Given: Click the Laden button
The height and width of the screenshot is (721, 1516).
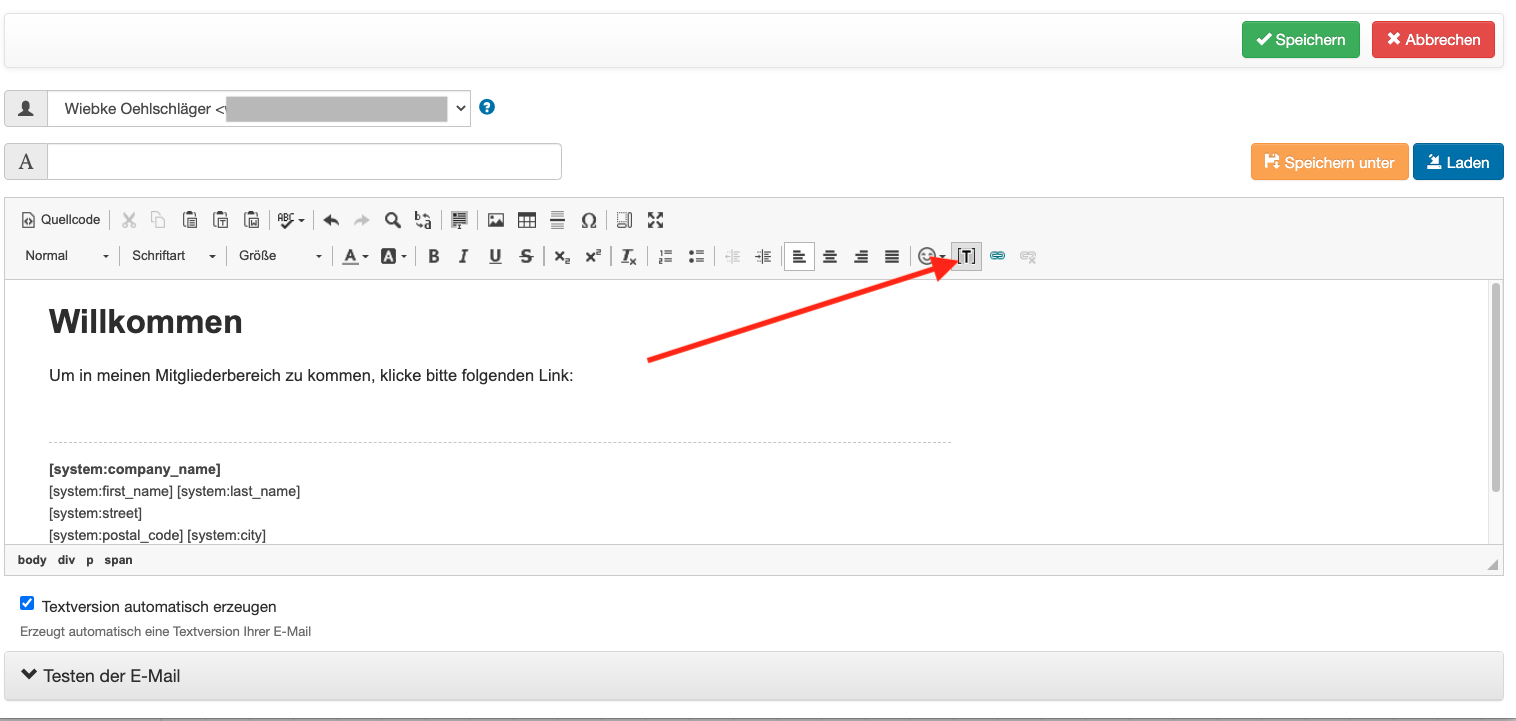Looking at the screenshot, I should (x=1457, y=162).
